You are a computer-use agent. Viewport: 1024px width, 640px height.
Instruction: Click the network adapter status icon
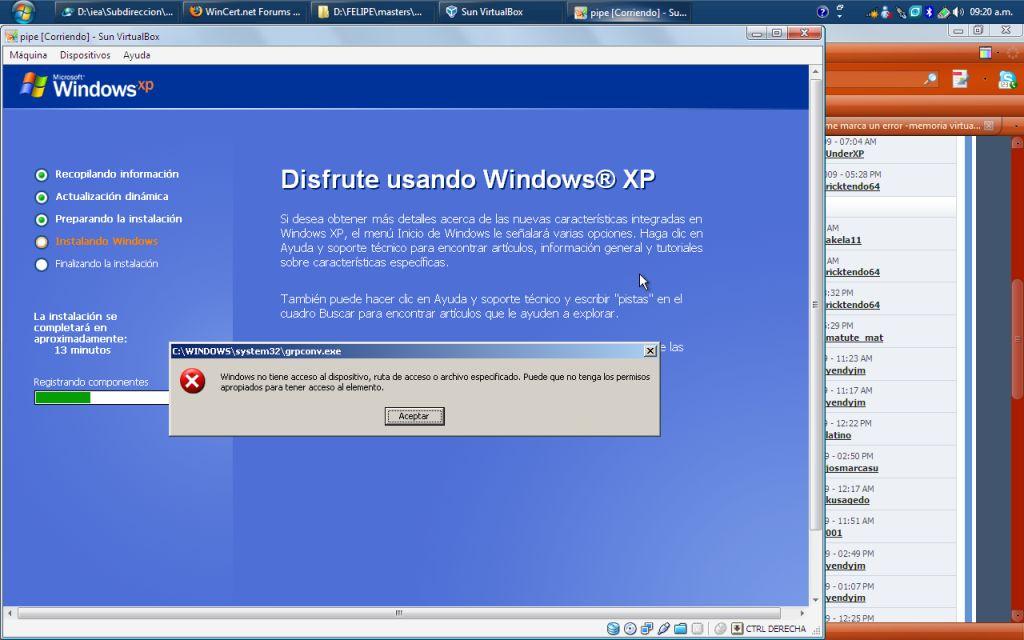tap(647, 628)
